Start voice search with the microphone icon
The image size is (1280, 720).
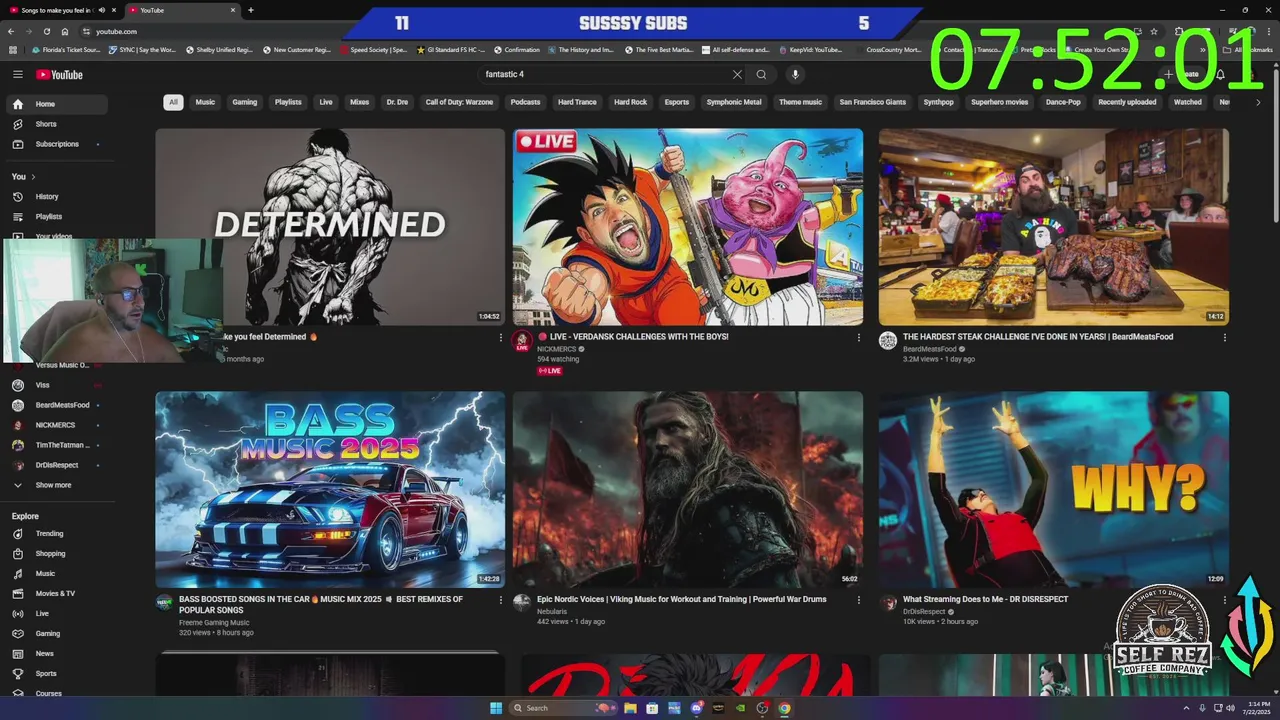(x=795, y=74)
